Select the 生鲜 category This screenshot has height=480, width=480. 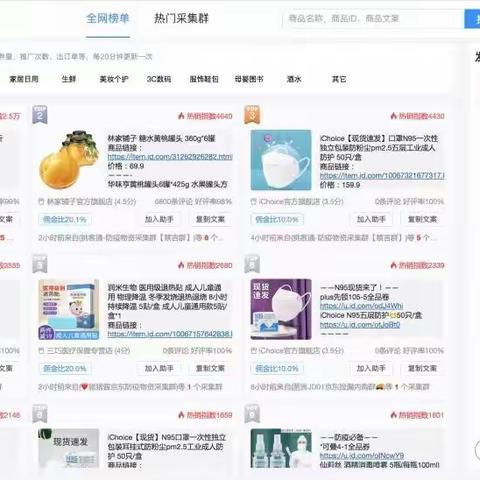click(x=69, y=79)
